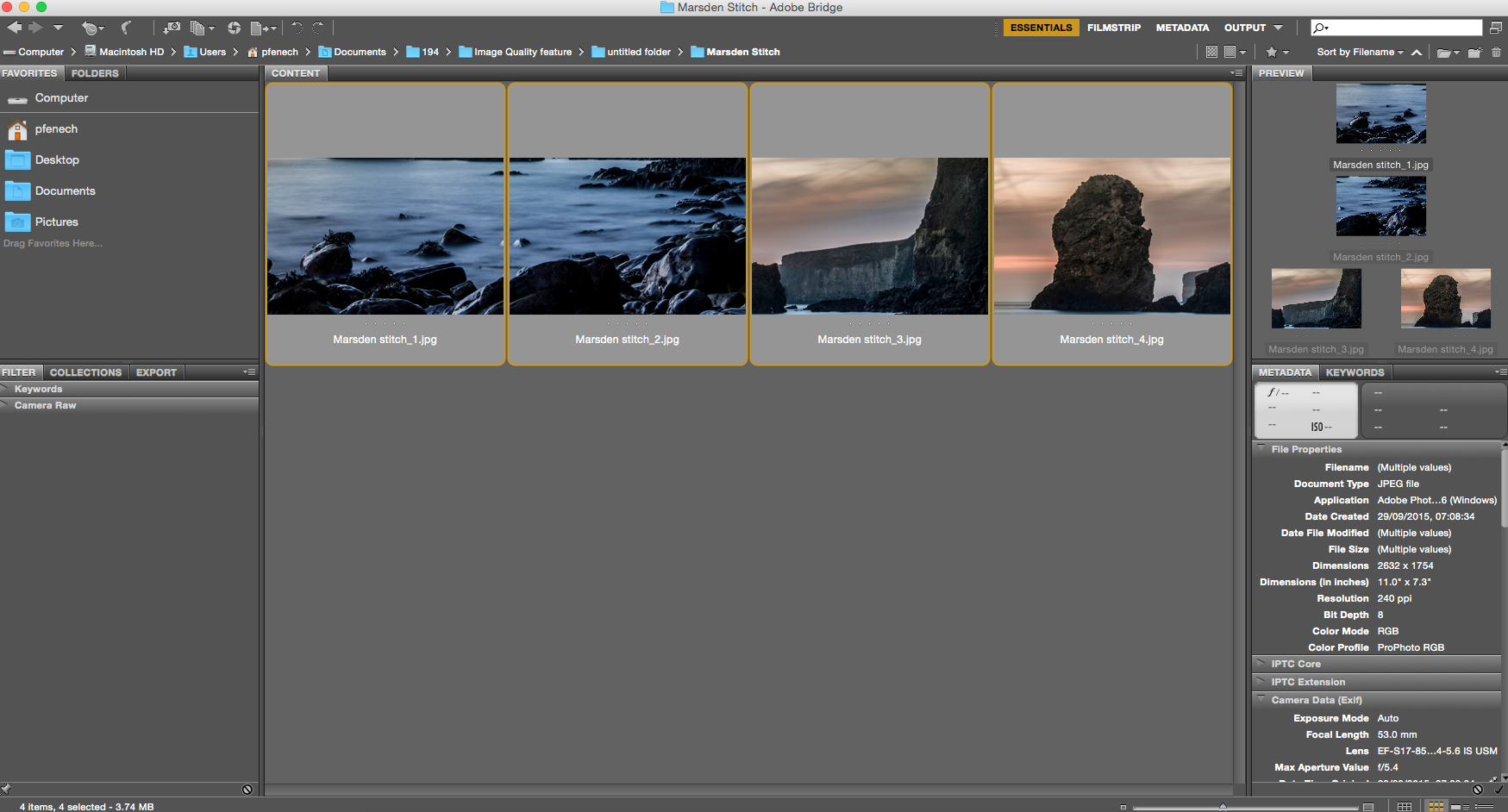Switch to view content as thumbnails
Screen dimensions: 1508x812
click(1436, 807)
